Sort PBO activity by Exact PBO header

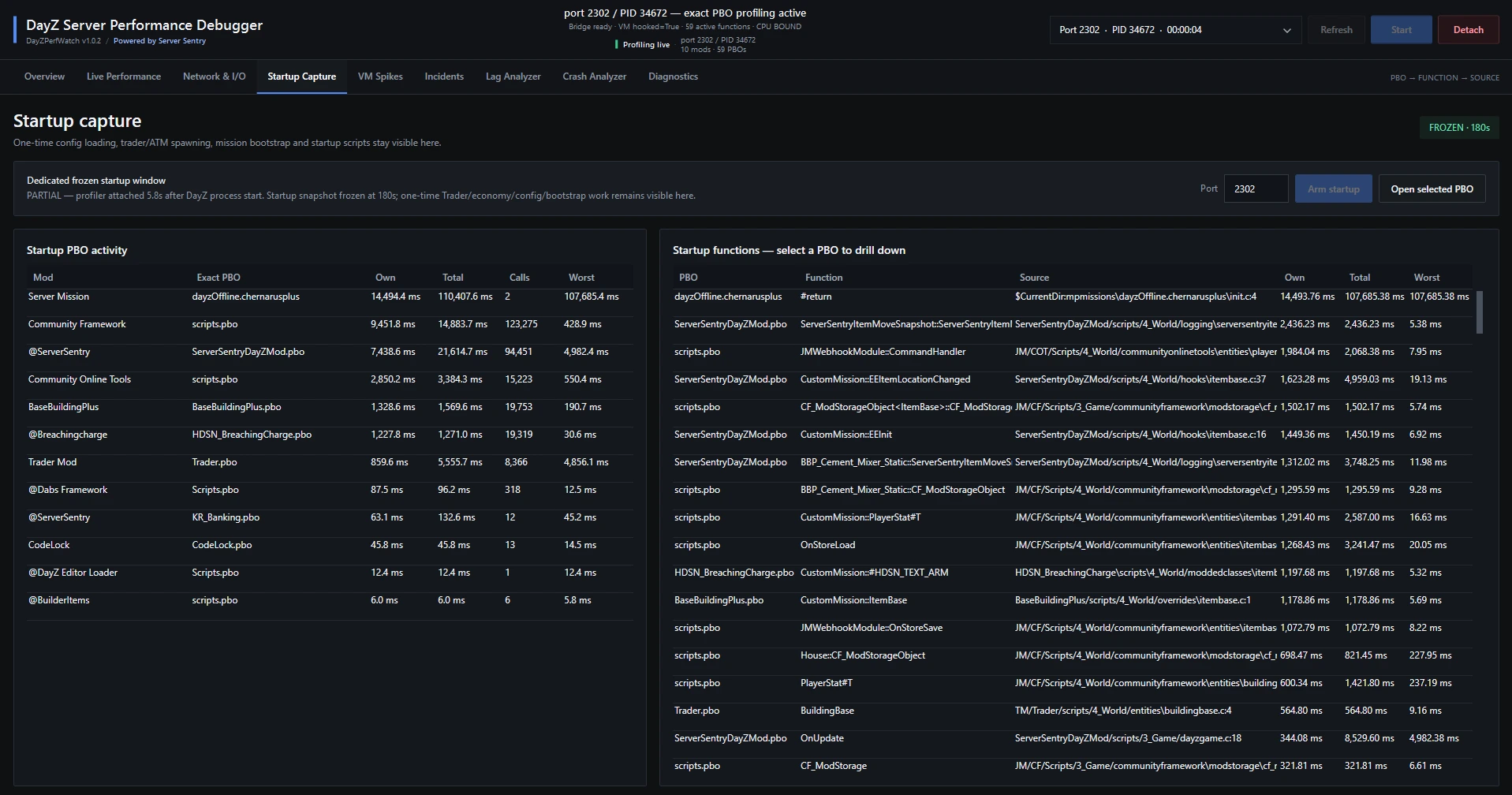point(218,278)
